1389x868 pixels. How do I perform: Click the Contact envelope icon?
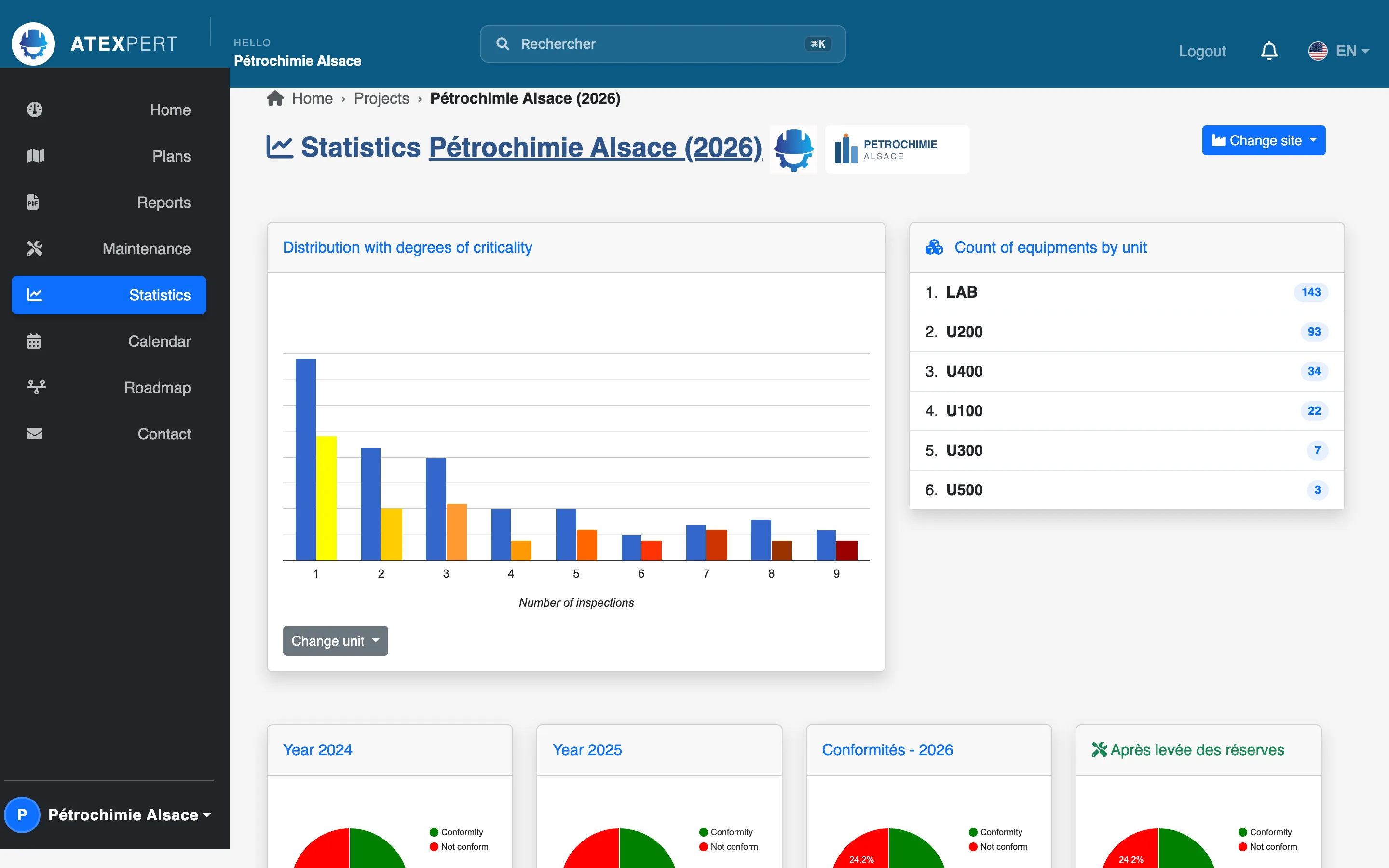pos(34,434)
